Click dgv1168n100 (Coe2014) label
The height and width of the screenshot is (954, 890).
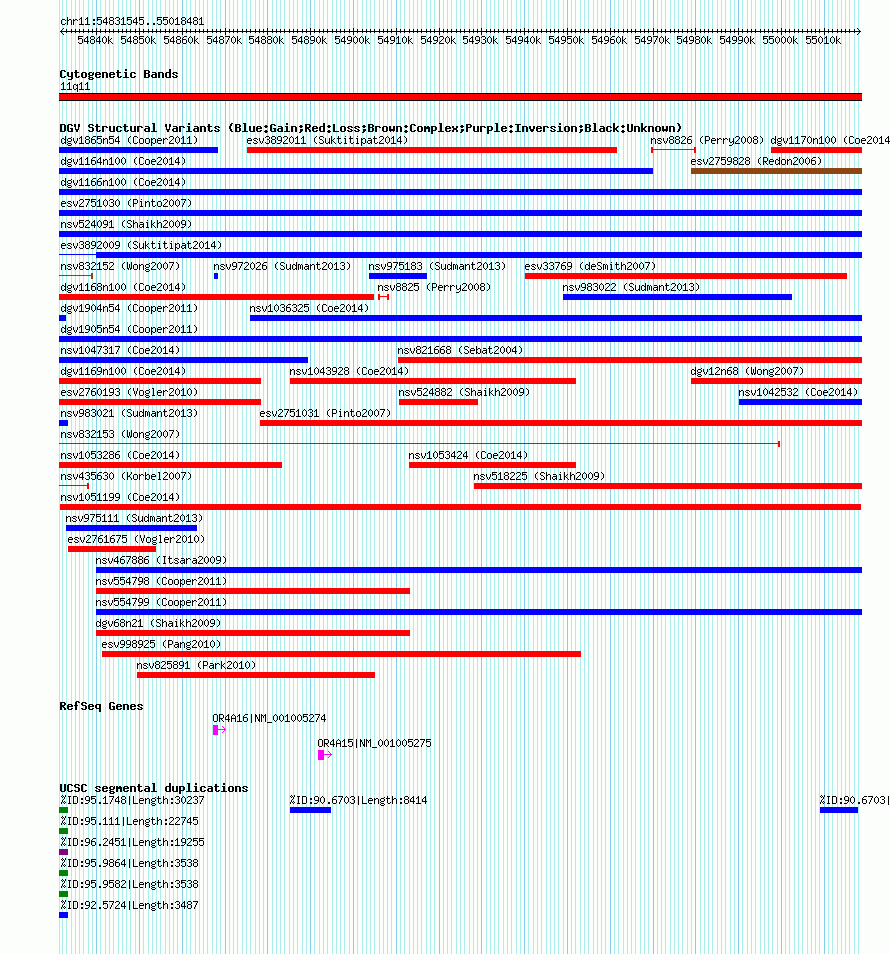[123, 287]
